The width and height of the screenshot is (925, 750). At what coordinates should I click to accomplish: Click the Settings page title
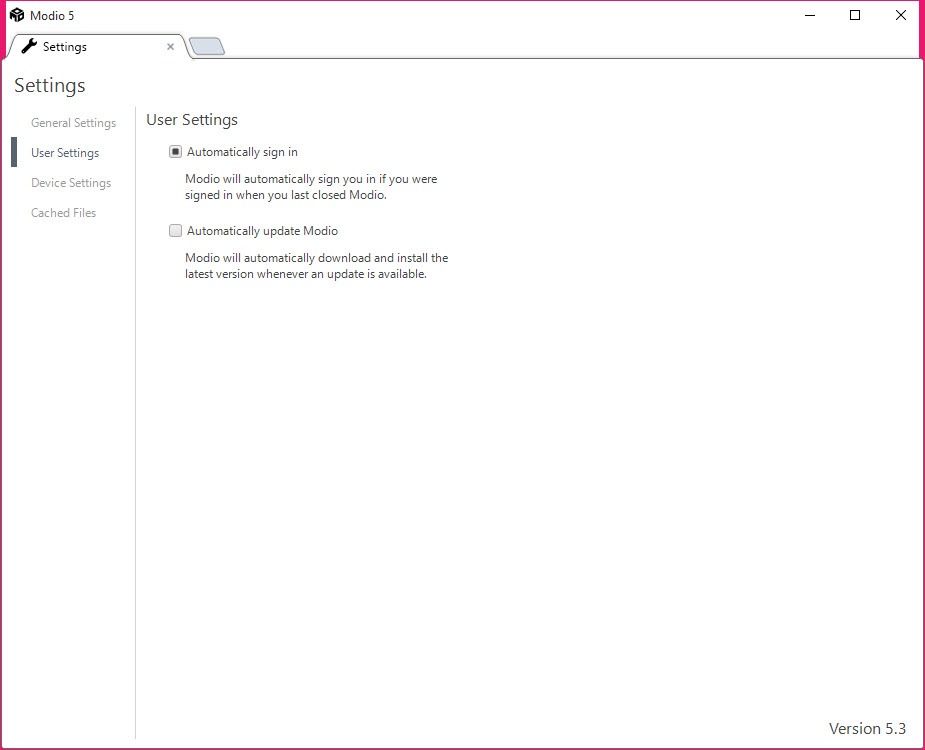click(50, 86)
